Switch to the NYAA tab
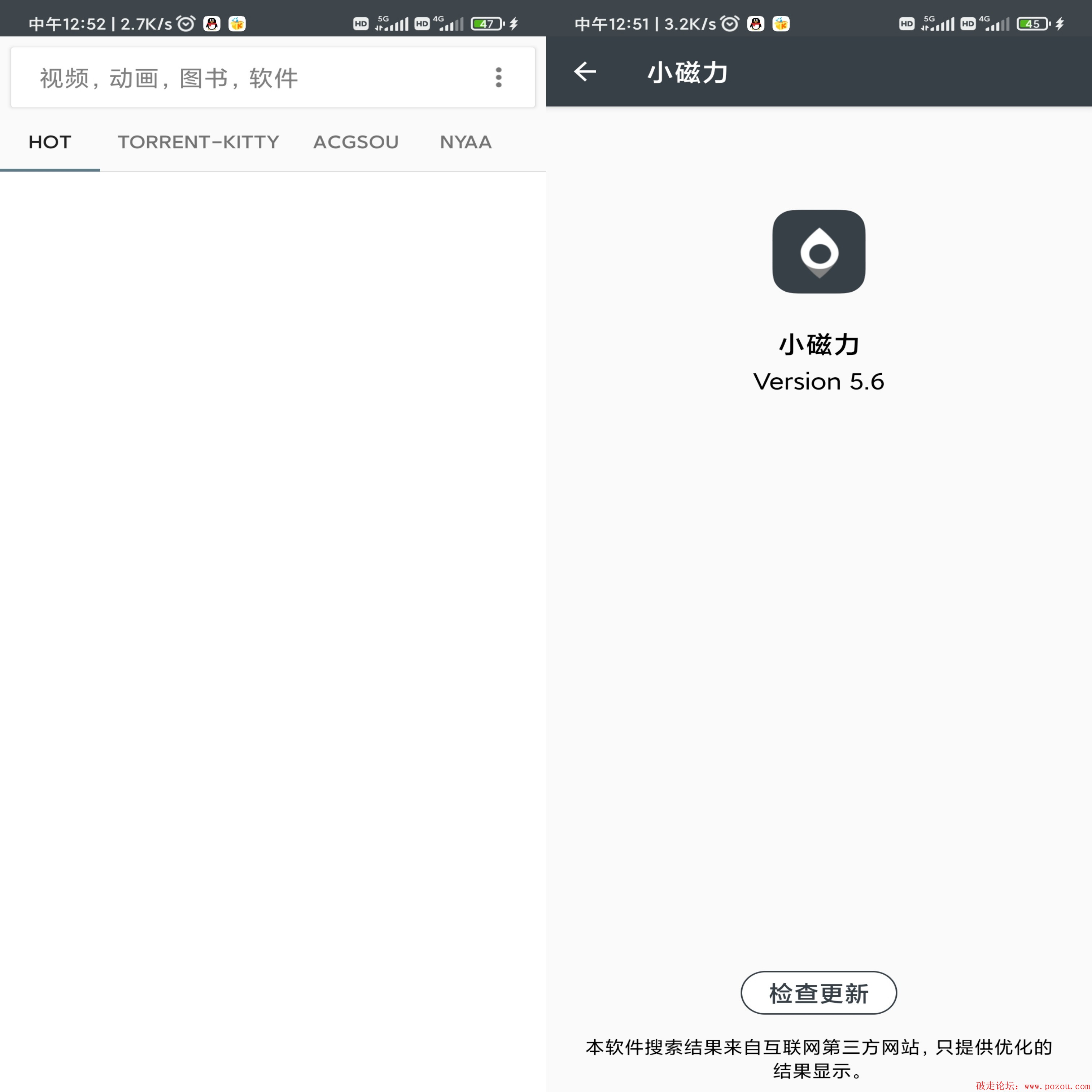Image resolution: width=1092 pixels, height=1092 pixels. (x=466, y=142)
